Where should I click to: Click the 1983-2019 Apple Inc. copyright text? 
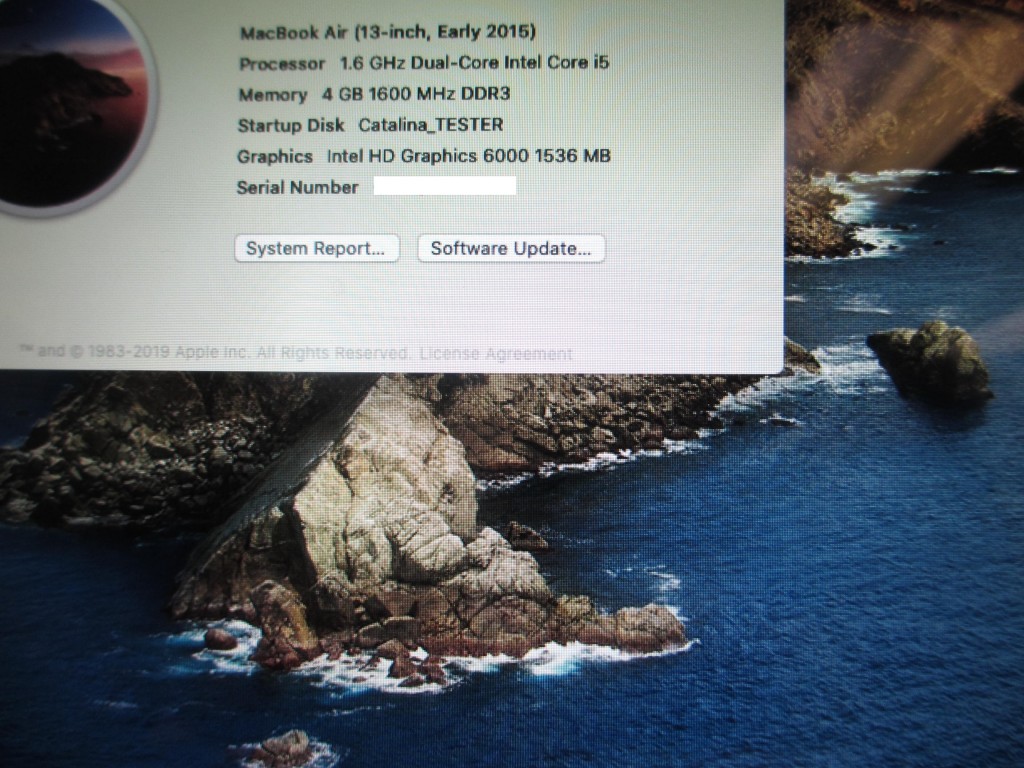[x=215, y=353]
